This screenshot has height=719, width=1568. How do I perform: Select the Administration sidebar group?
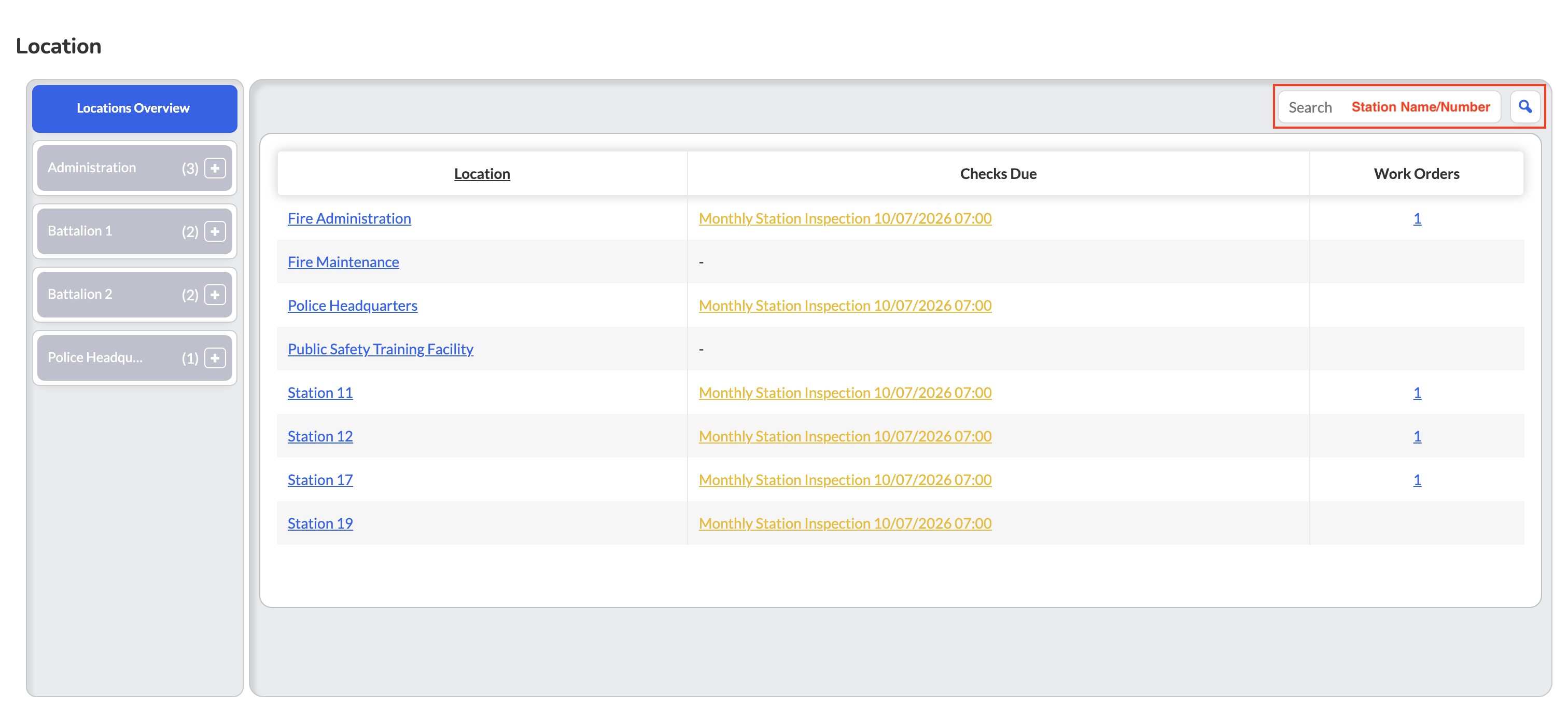click(x=134, y=168)
